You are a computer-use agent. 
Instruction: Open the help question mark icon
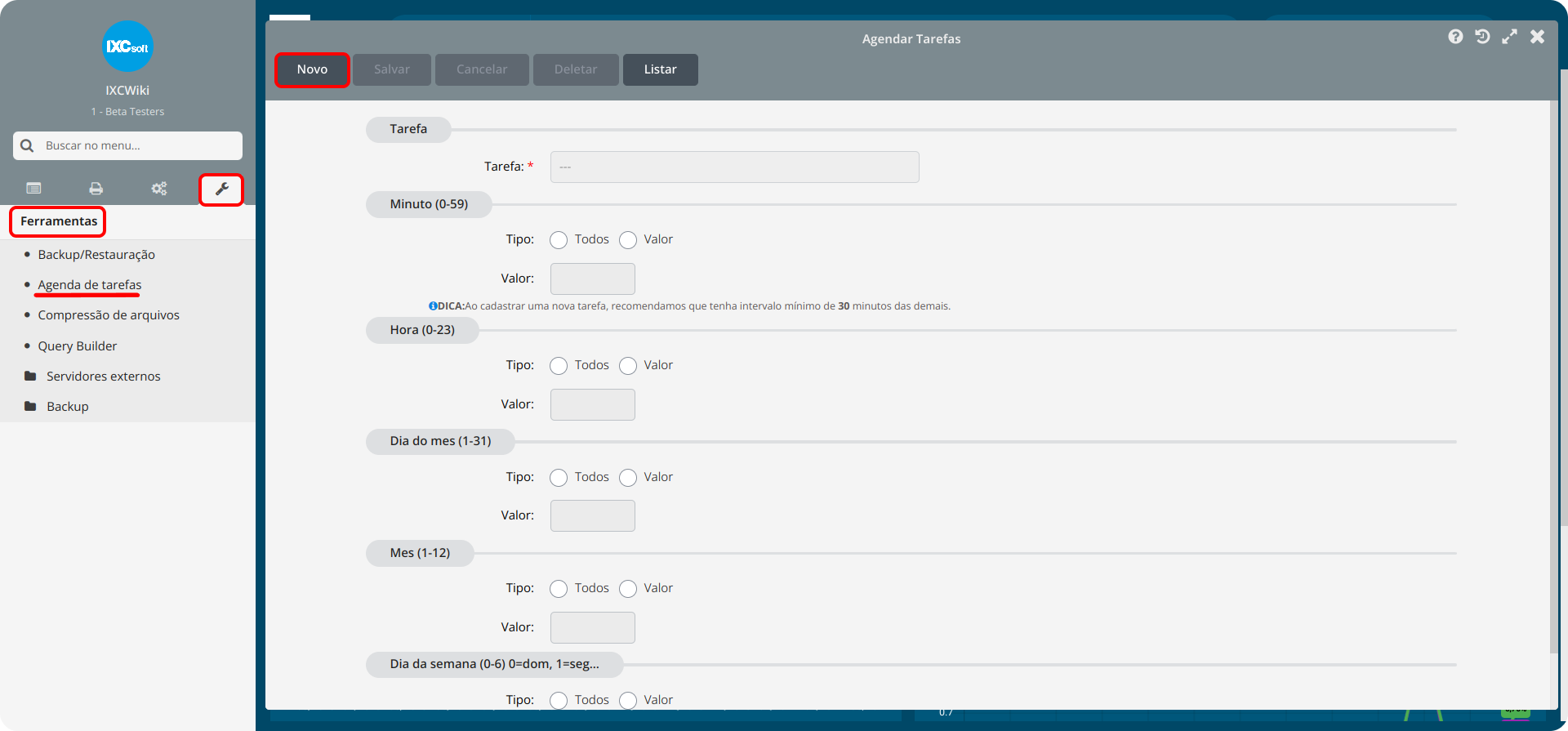[1455, 37]
